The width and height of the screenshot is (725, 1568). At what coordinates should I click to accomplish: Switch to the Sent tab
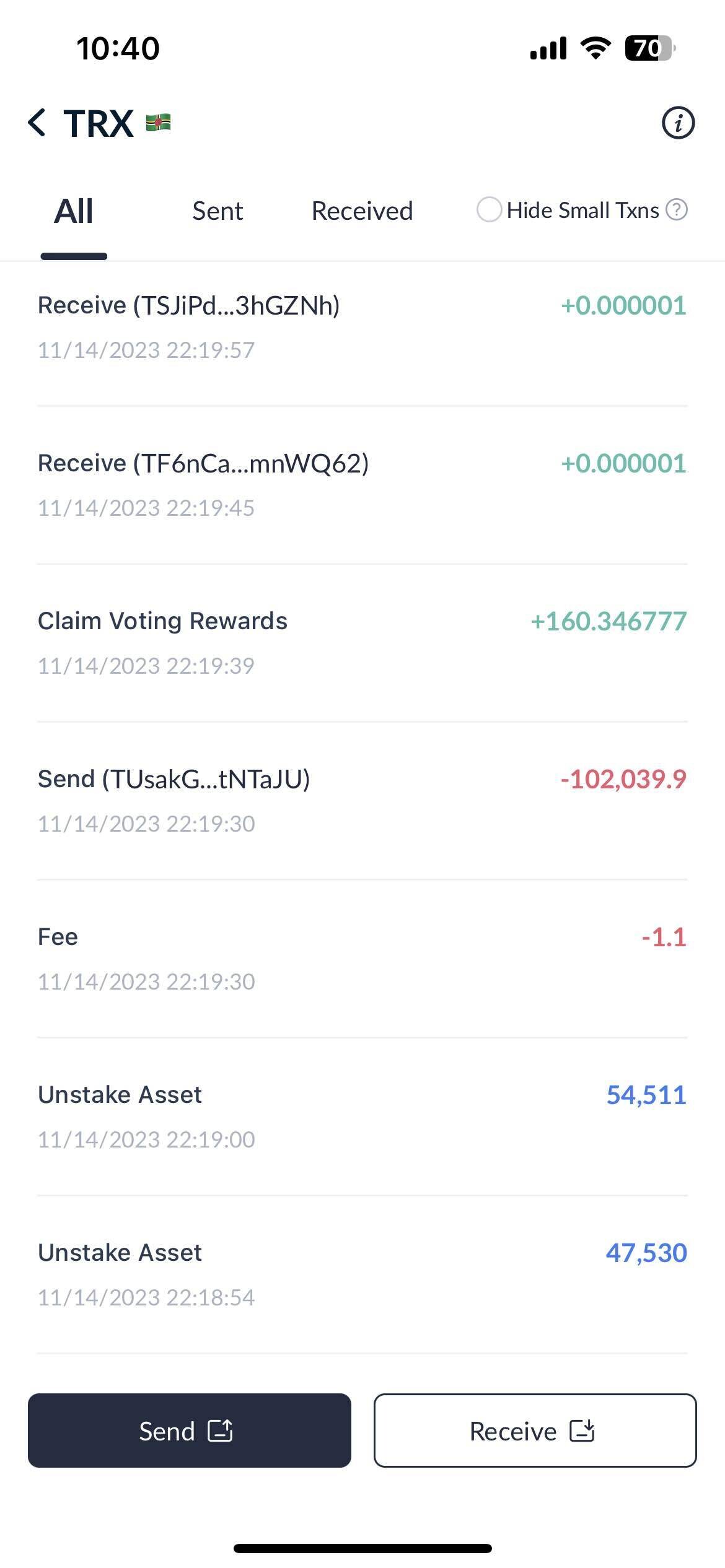pyautogui.click(x=217, y=211)
